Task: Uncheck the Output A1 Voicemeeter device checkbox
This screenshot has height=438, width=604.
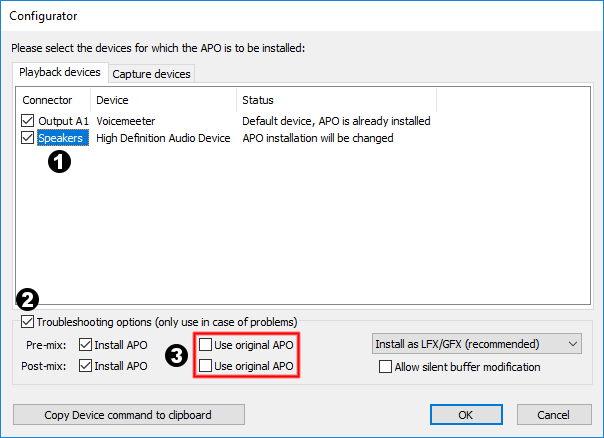Action: [x=27, y=121]
